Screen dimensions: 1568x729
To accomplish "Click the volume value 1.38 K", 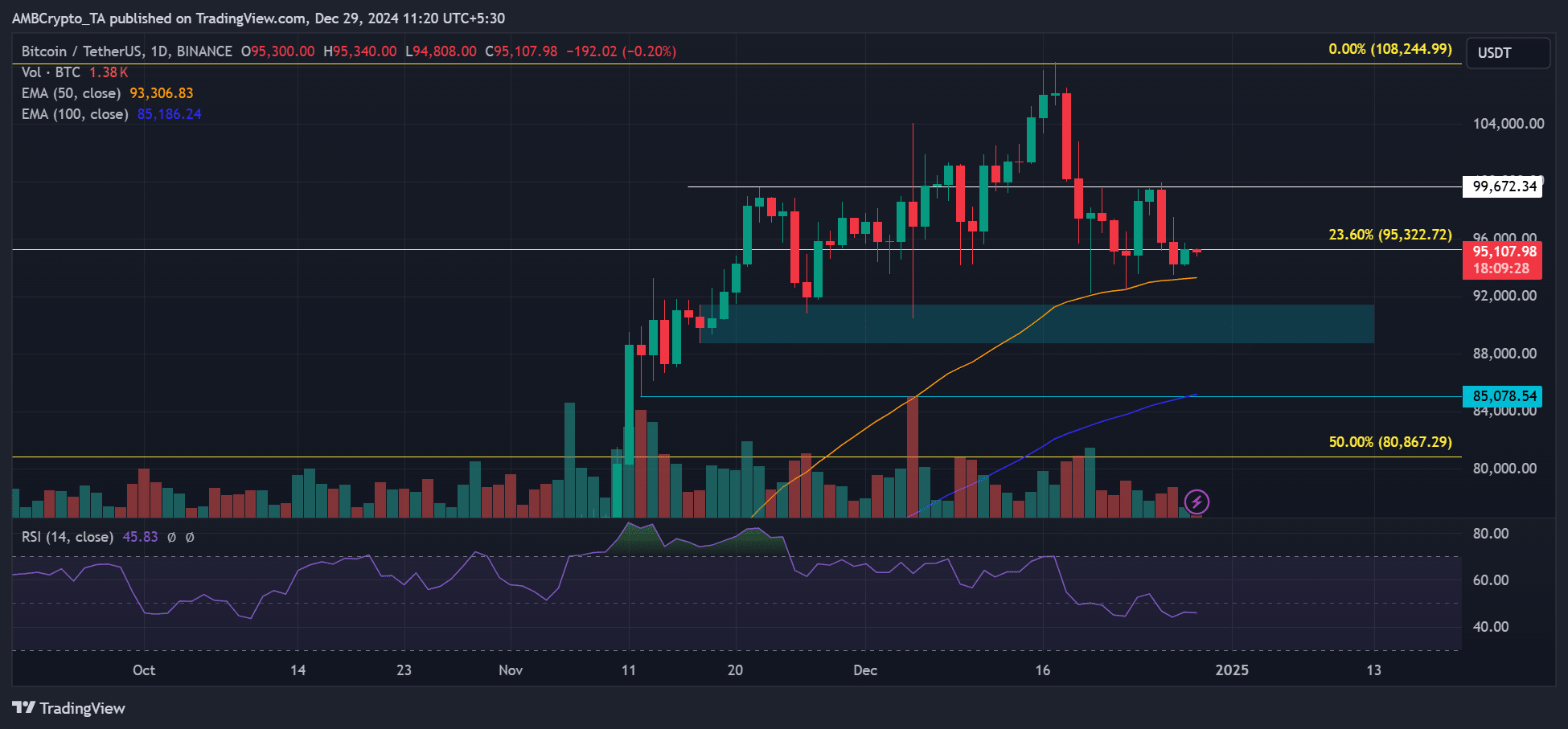I will [x=109, y=72].
